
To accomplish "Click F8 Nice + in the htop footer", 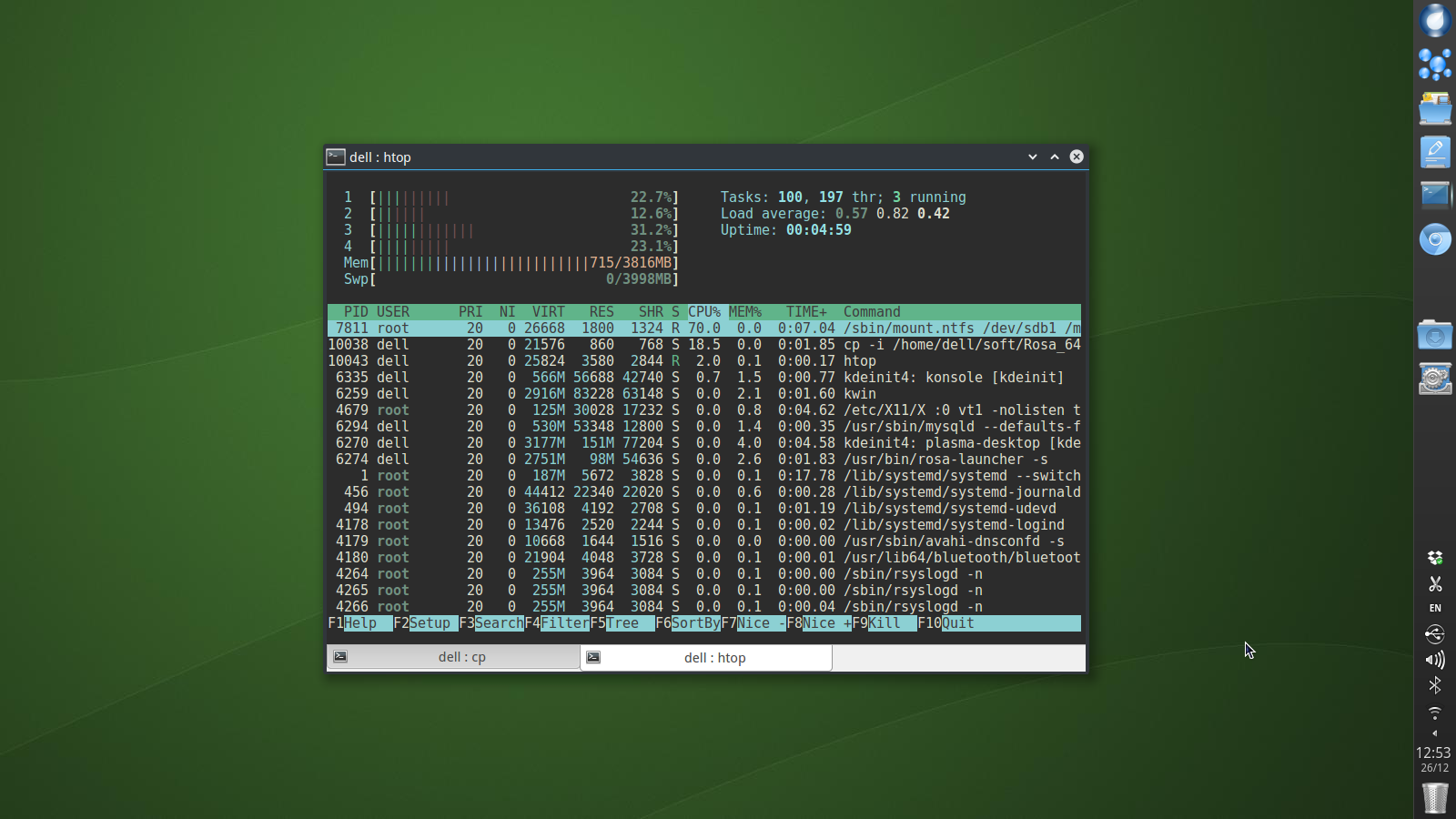I will point(819,623).
